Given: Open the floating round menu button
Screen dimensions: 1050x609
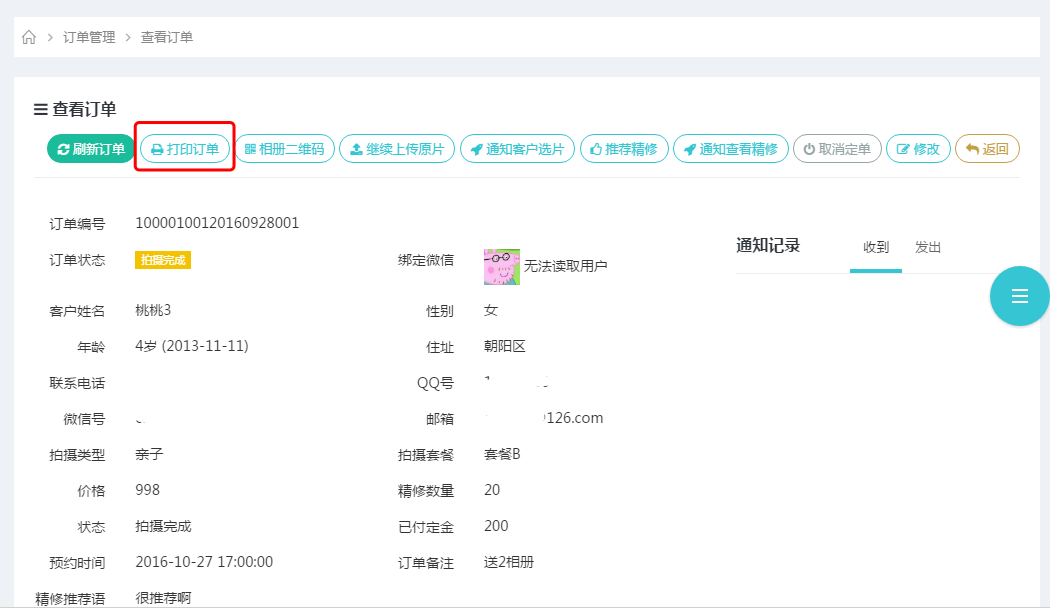Looking at the screenshot, I should click(1019, 296).
